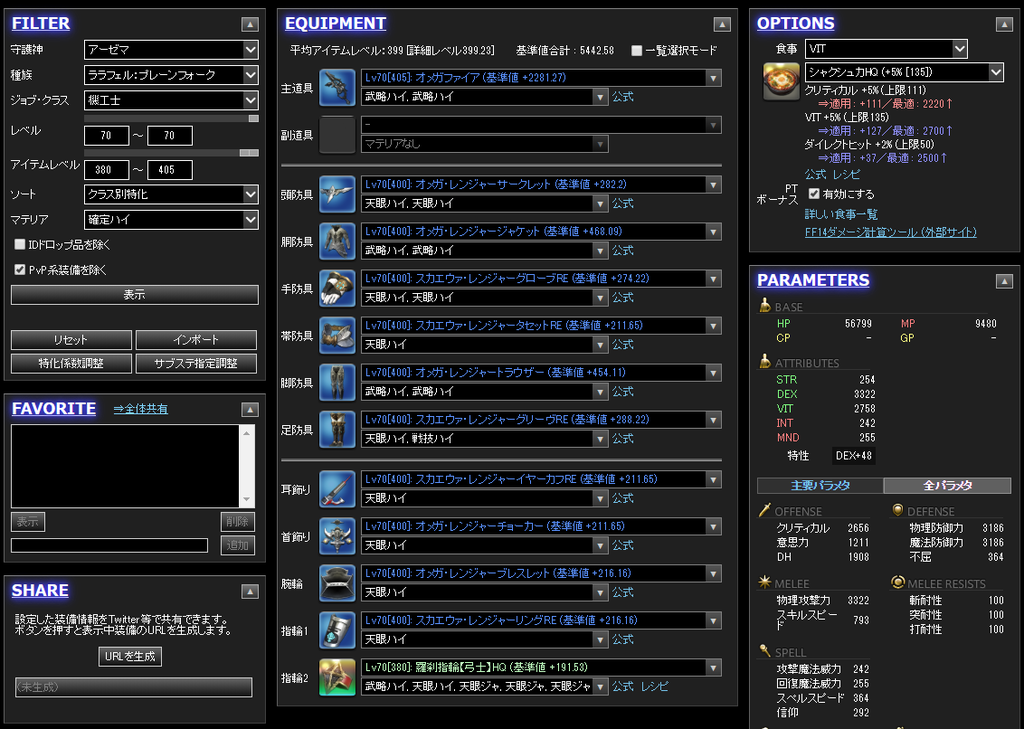
Task: Switch to the 主要パラメタ tab
Action: 820,485
